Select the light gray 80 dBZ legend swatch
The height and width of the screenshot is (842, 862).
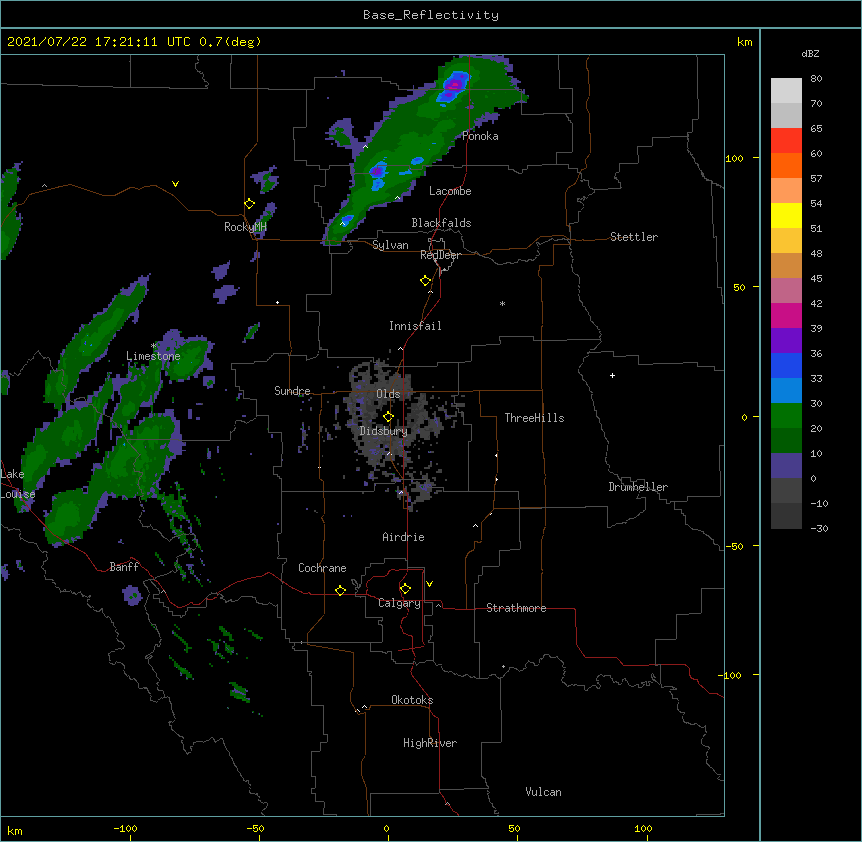pyautogui.click(x=786, y=90)
